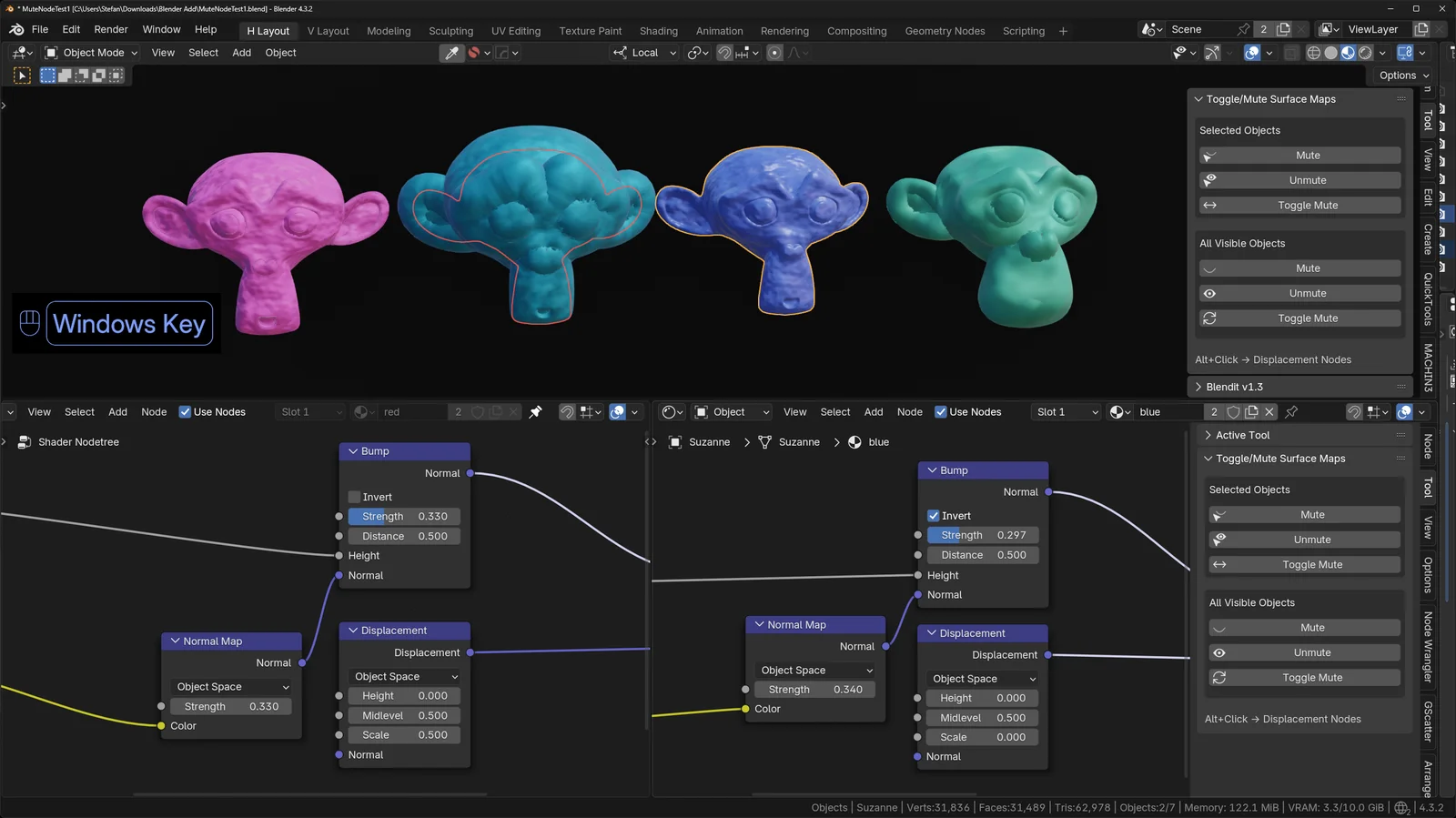Image resolution: width=1456 pixels, height=818 pixels.
Task: Open the Object Mode dropdown
Action: pos(91,53)
